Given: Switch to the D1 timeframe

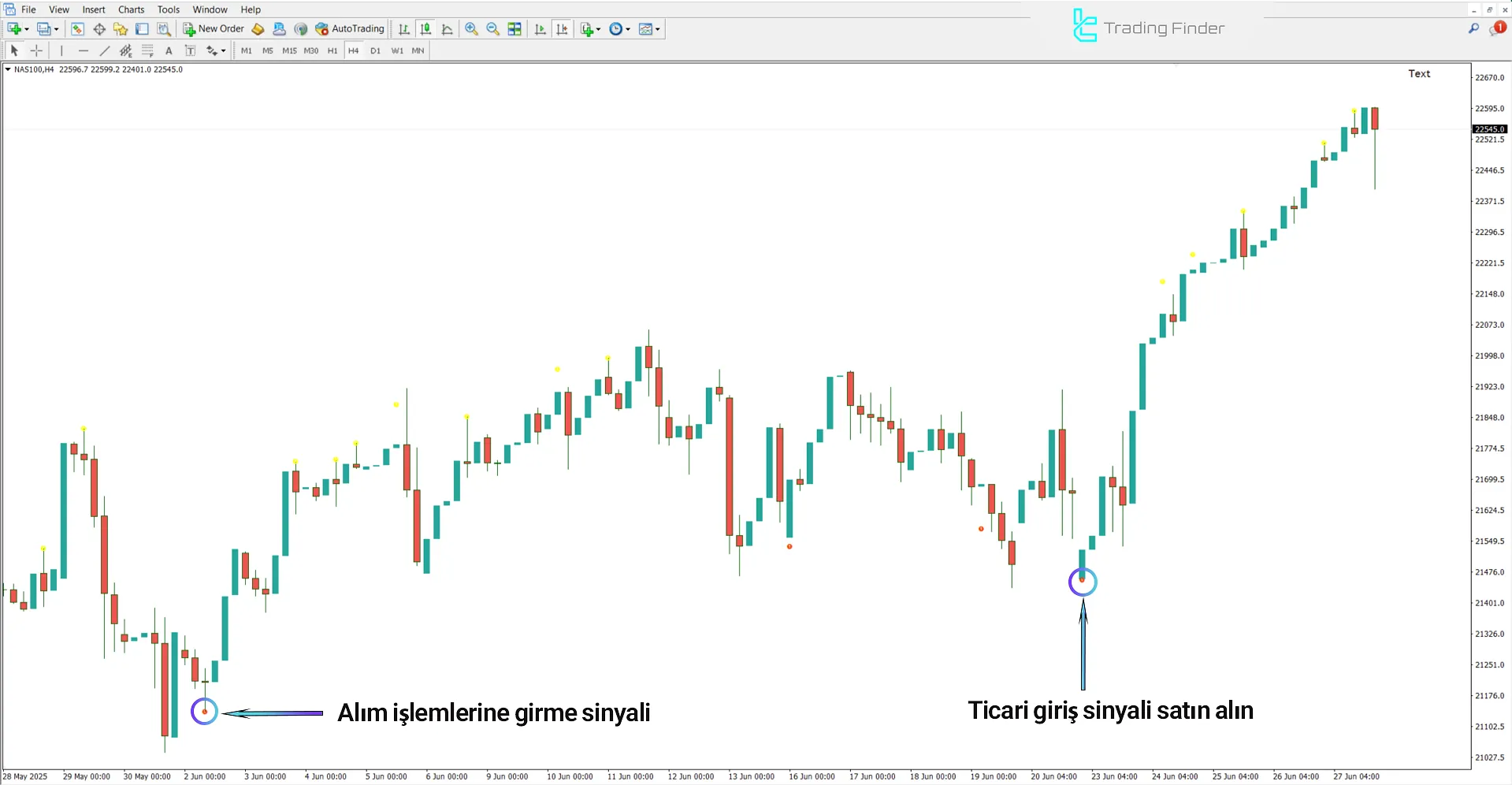Looking at the screenshot, I should [x=375, y=50].
